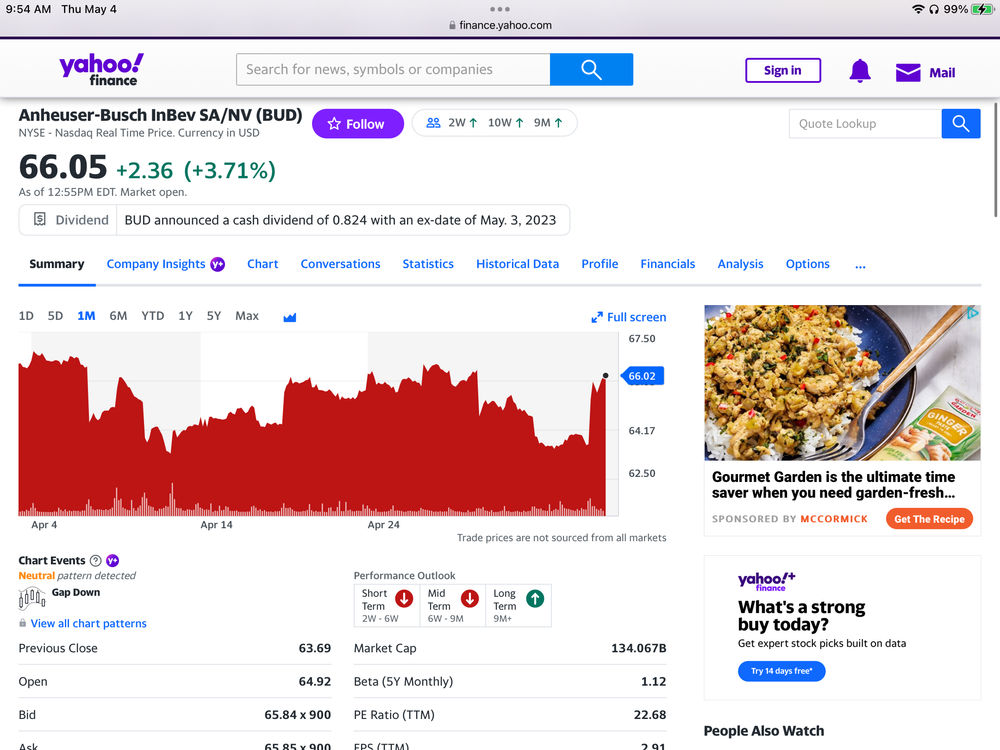Expand the hidden navigation tabs ellipsis
1000x750 pixels.
(x=860, y=264)
